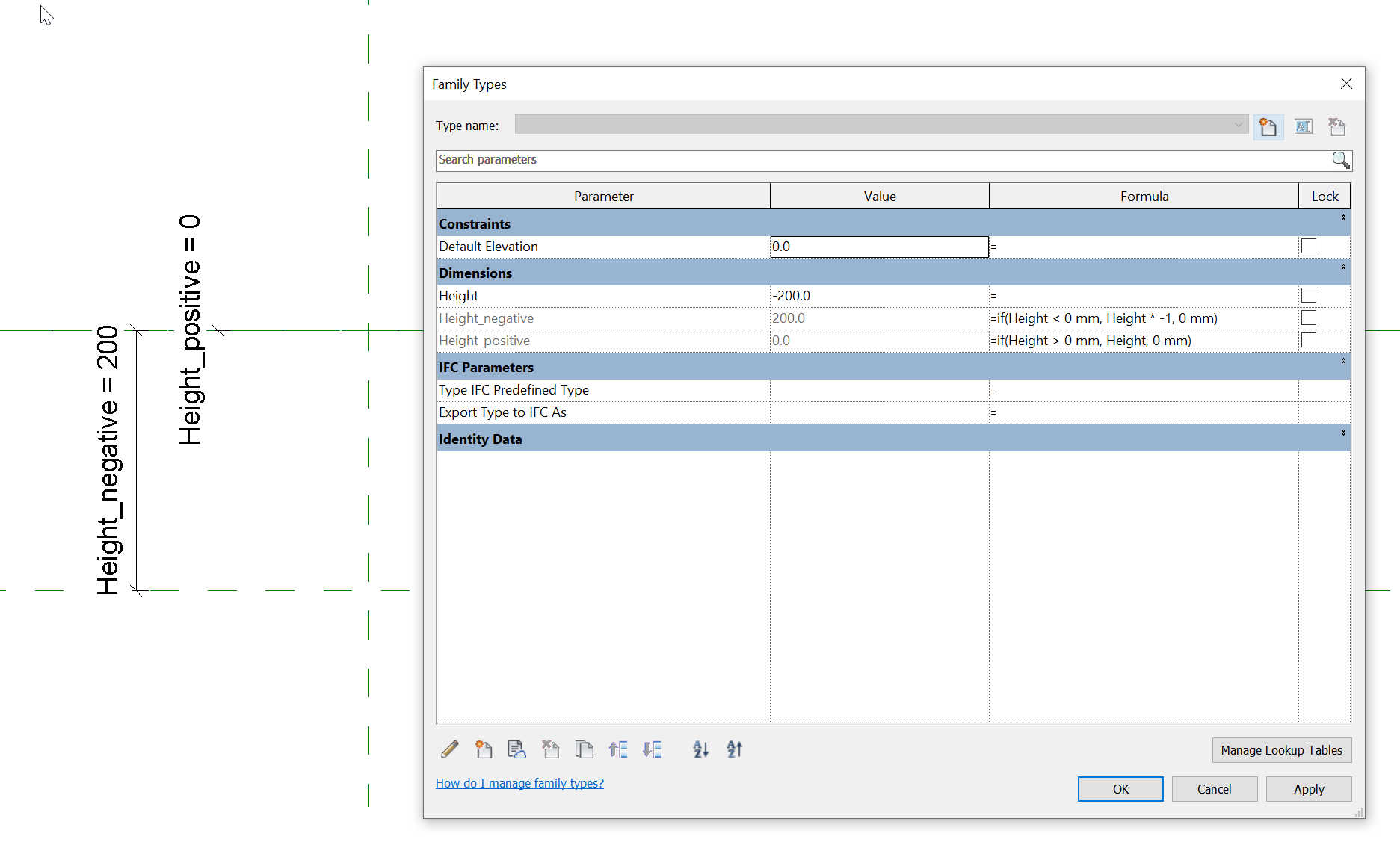
Task: Toggle the Lock checkbox for Height
Action: click(1308, 295)
